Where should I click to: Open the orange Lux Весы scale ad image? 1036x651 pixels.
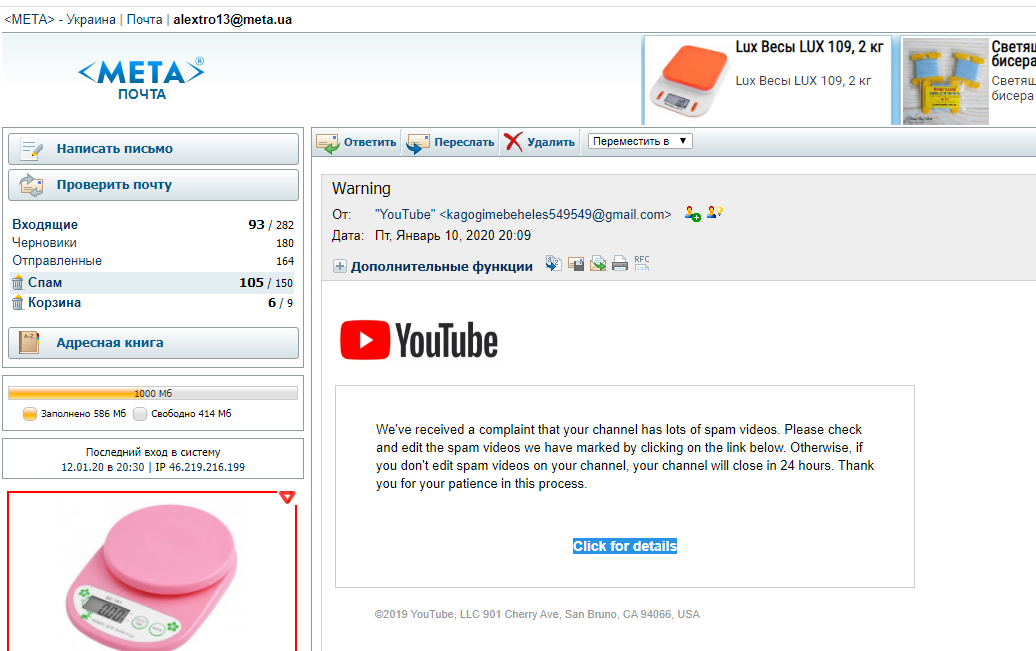pyautogui.click(x=688, y=81)
